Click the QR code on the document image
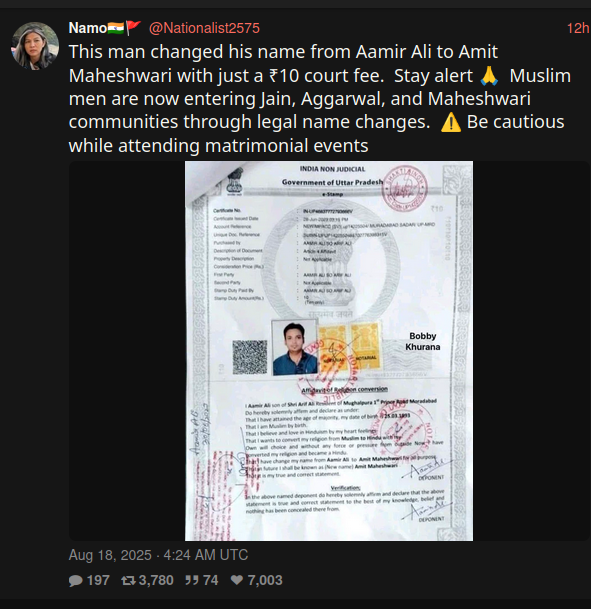591x609 pixels. point(250,357)
